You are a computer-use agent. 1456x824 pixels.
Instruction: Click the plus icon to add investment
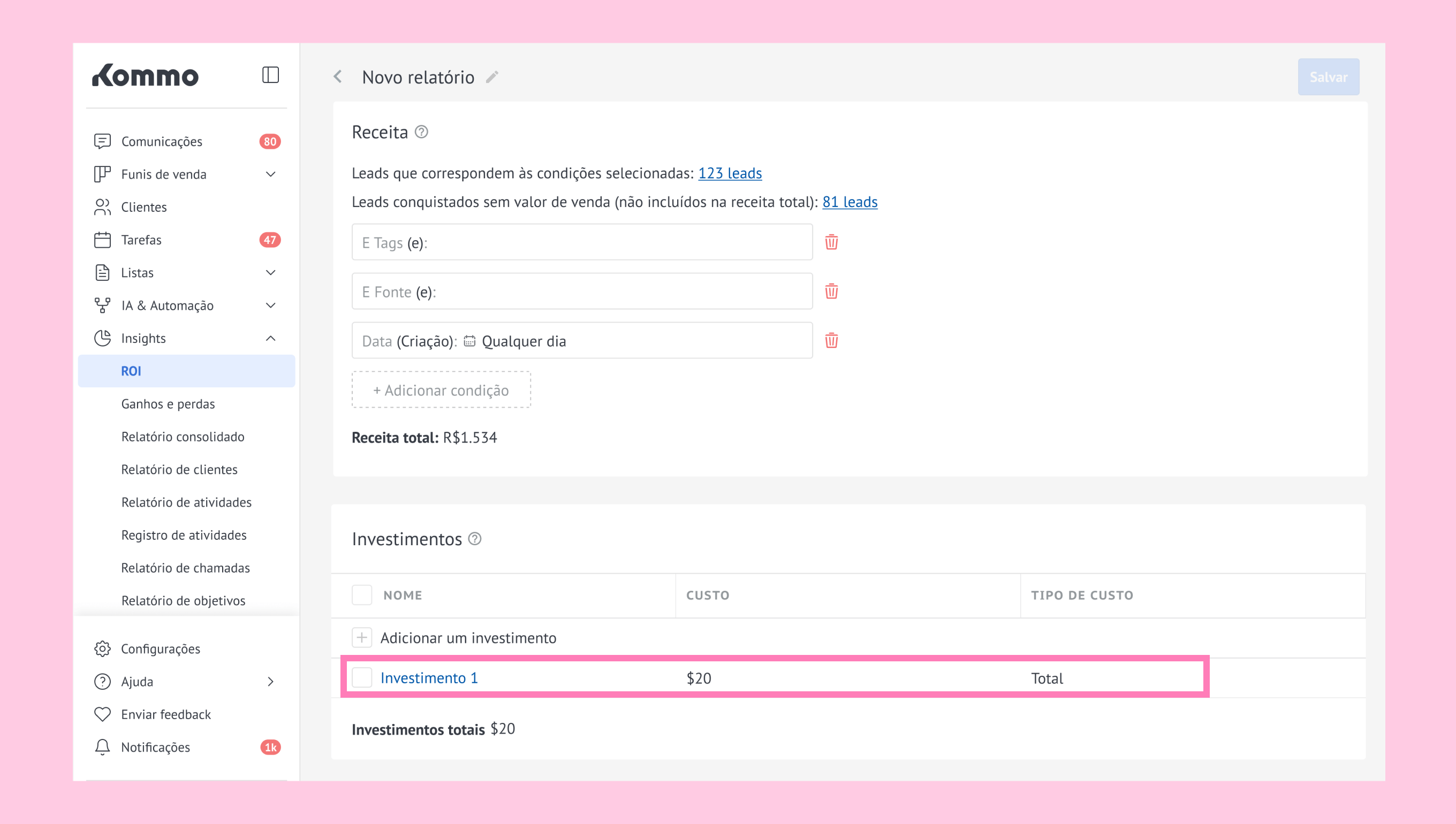[x=362, y=637]
